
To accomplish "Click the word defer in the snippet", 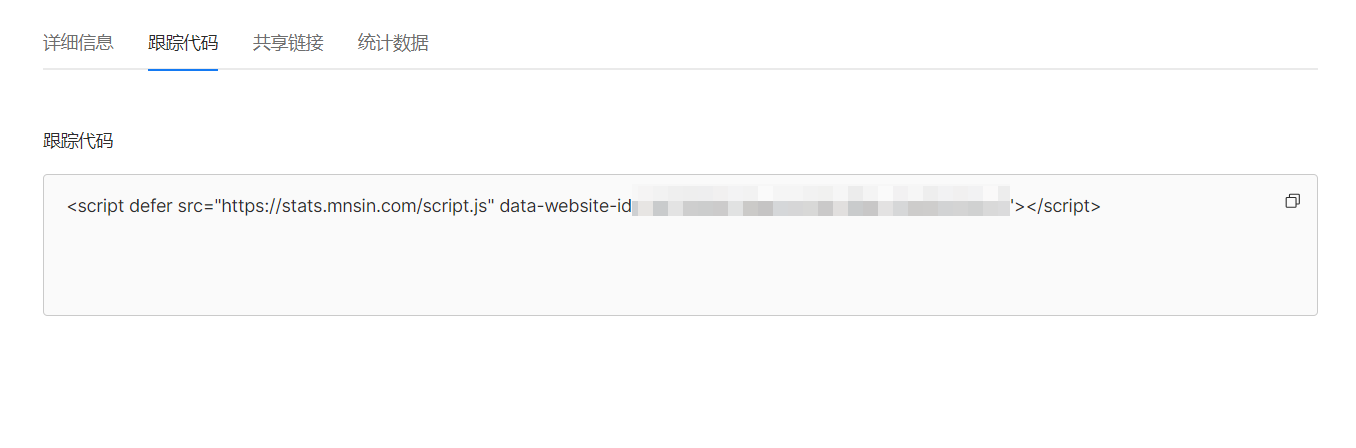I will click(x=151, y=207).
